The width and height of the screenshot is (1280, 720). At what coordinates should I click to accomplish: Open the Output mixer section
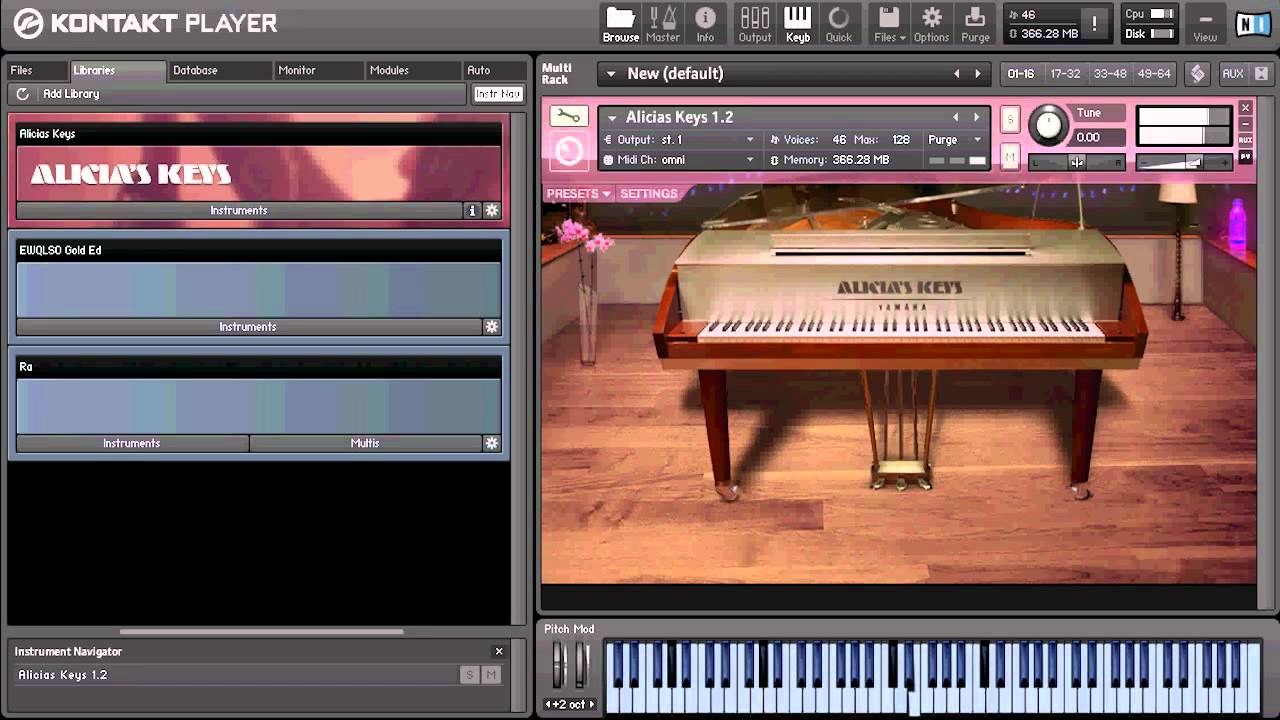[x=755, y=24]
